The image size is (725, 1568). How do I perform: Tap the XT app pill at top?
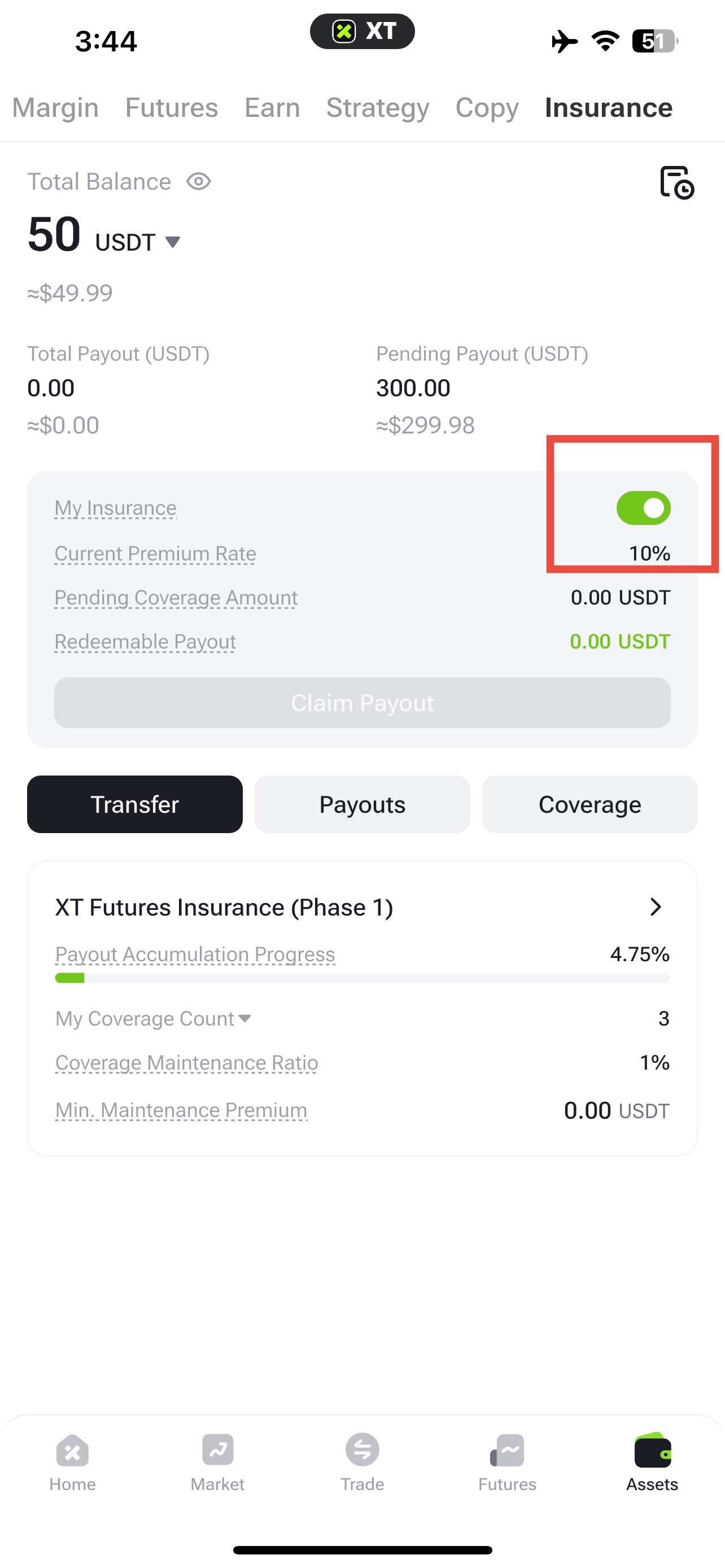[362, 31]
